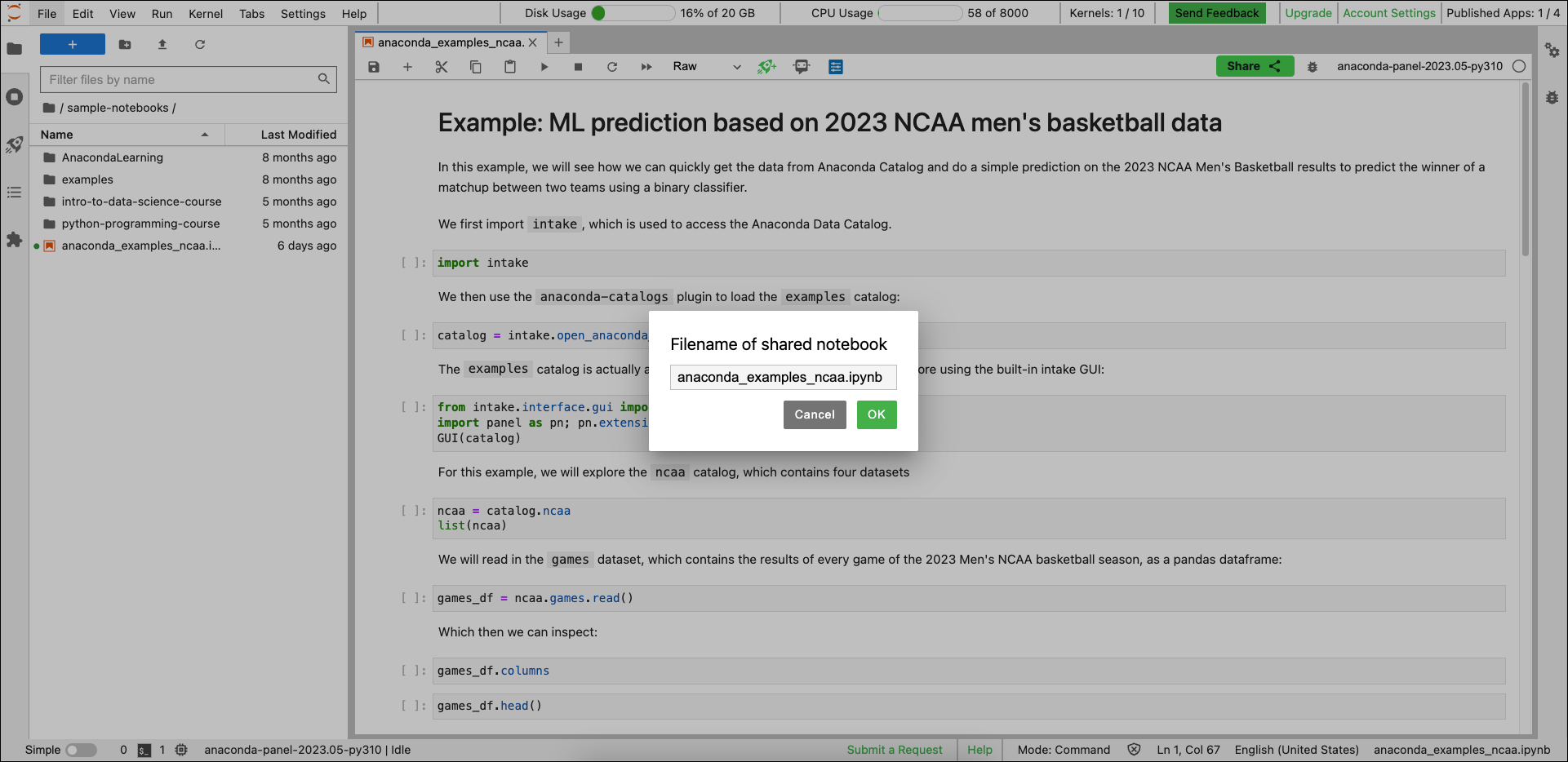The image size is (1568, 762).
Task: Open the cell type Raw dropdown
Action: pyautogui.click(x=706, y=67)
